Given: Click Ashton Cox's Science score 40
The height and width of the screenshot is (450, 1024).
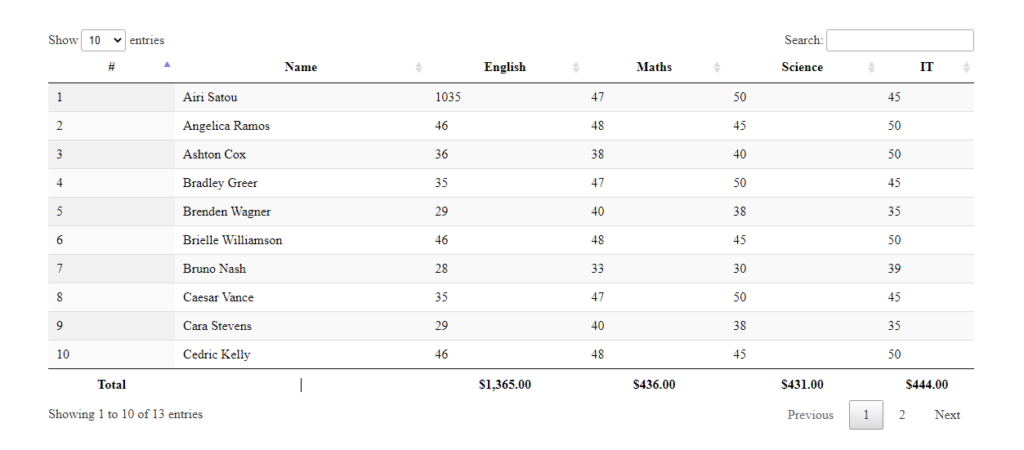Looking at the screenshot, I should pos(739,155).
